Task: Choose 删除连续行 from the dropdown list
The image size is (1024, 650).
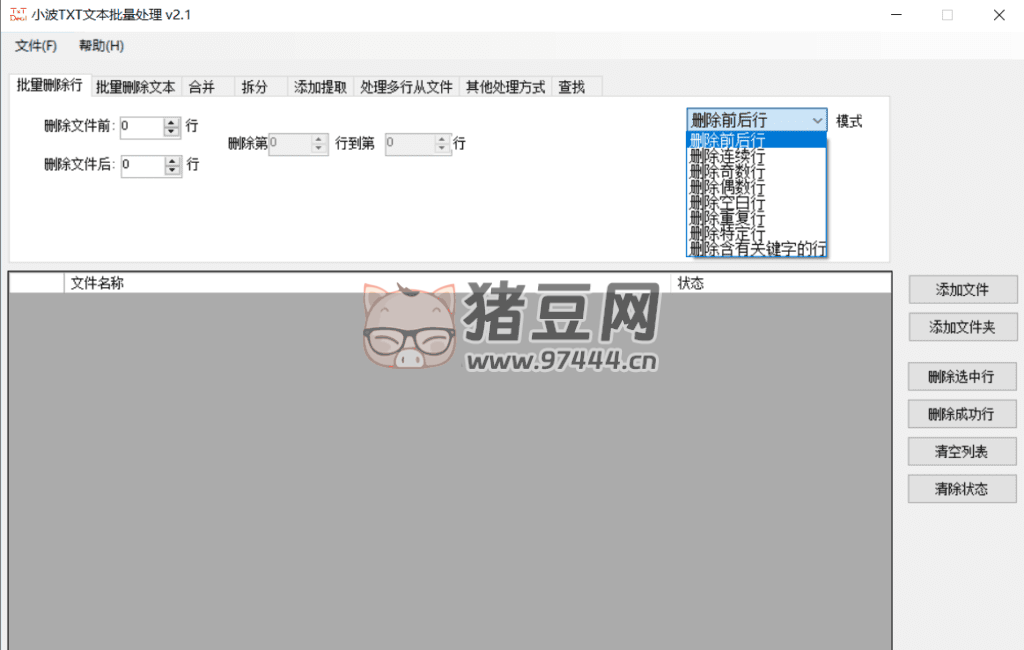Action: (x=728, y=156)
